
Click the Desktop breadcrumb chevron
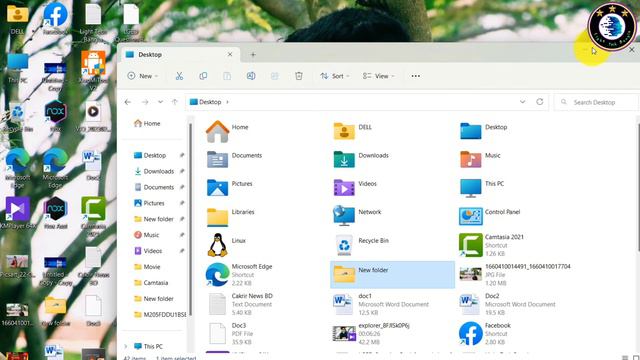tap(227, 102)
